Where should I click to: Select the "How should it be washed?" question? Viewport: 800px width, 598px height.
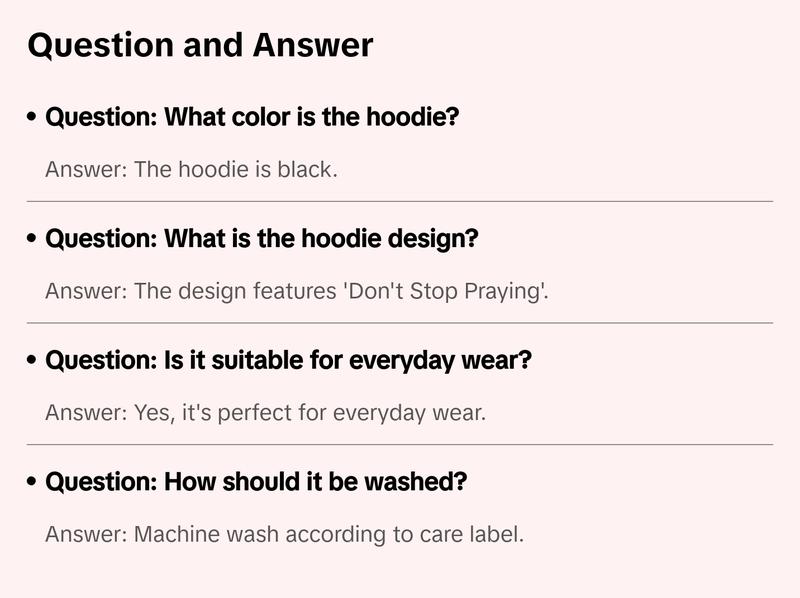(x=256, y=482)
